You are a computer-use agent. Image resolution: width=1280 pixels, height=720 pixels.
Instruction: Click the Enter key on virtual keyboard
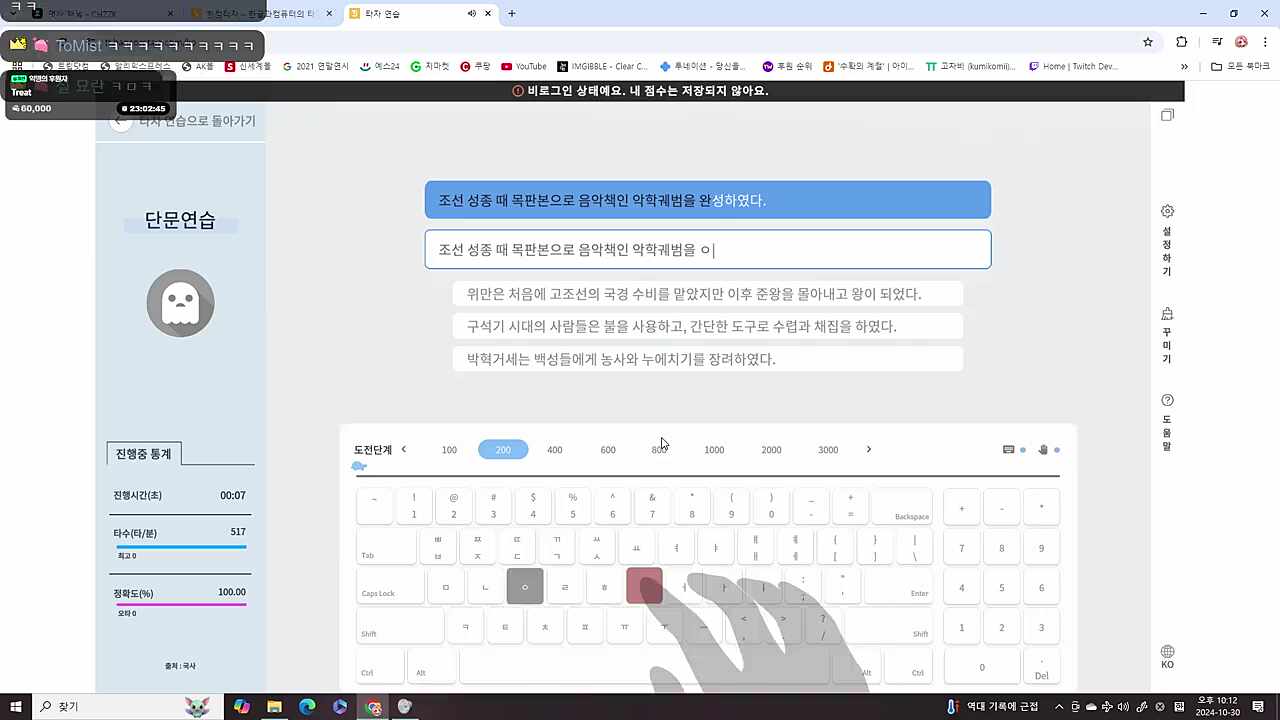click(x=898, y=587)
